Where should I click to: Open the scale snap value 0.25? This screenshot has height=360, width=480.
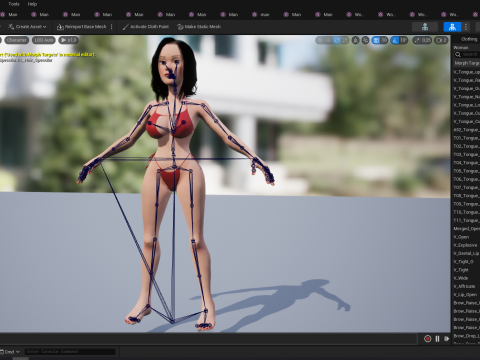coord(426,40)
